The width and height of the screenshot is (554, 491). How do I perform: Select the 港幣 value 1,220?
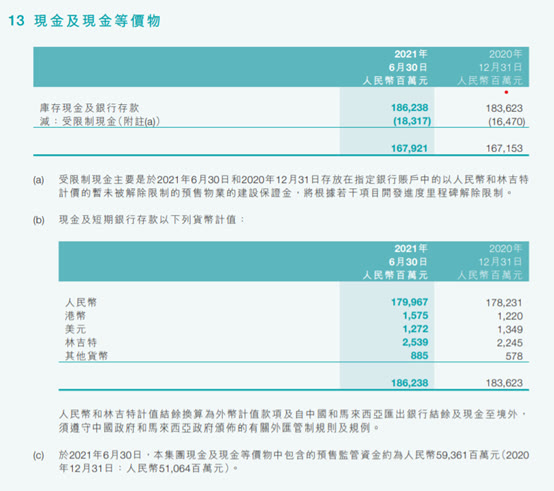(x=510, y=316)
